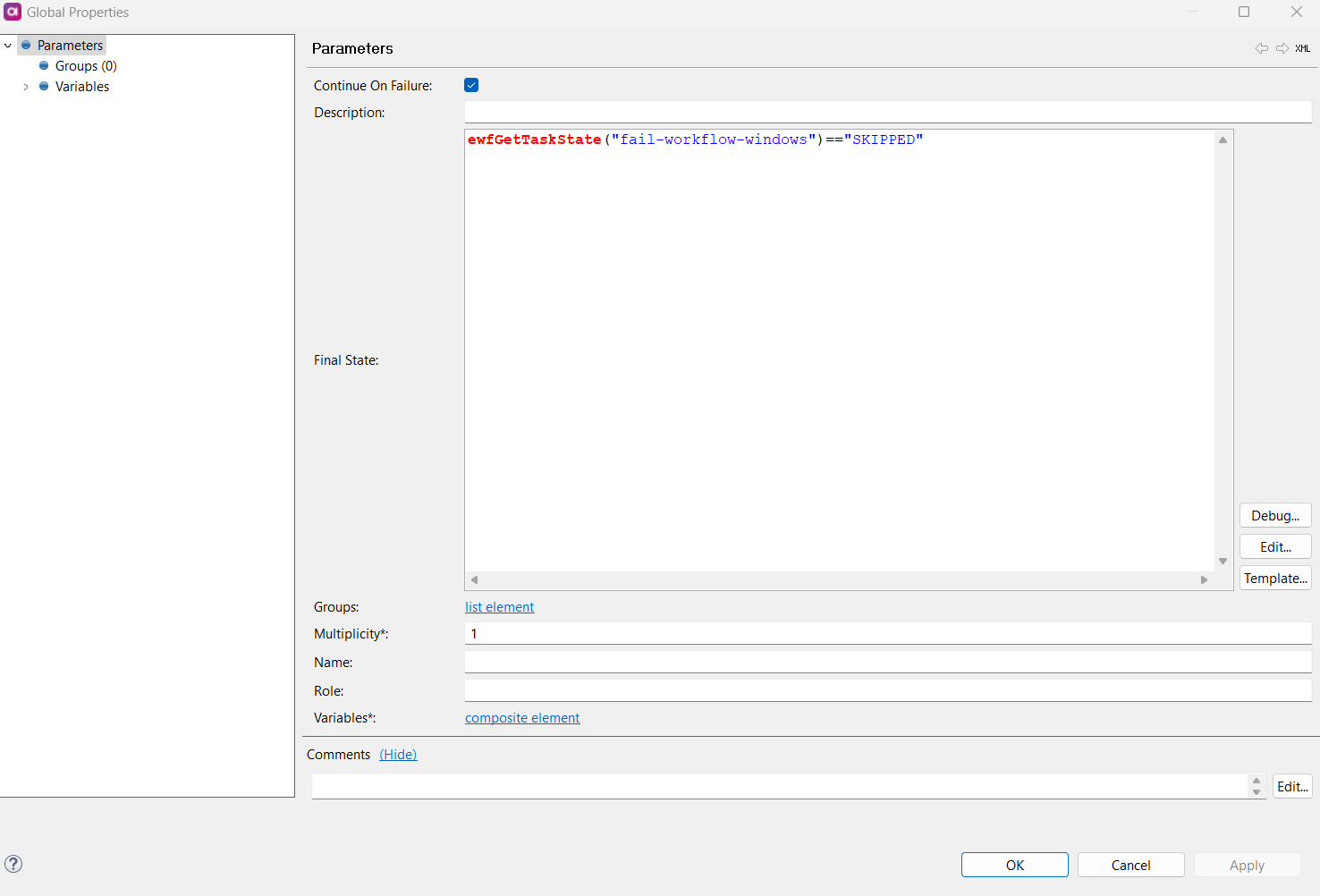Hide the Comments section
The image size is (1320, 896).
pos(398,754)
